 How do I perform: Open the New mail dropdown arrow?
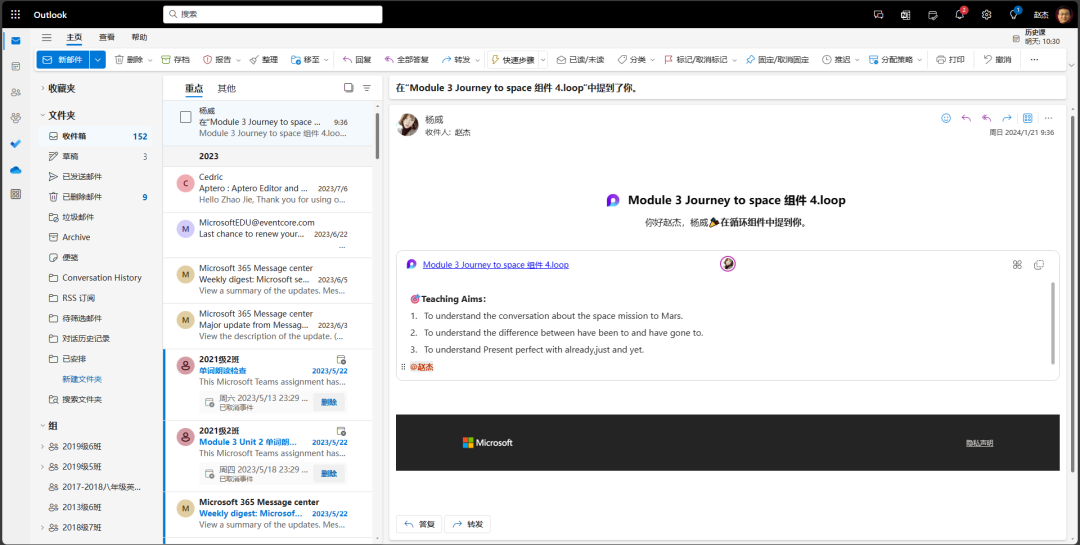[x=98, y=60]
